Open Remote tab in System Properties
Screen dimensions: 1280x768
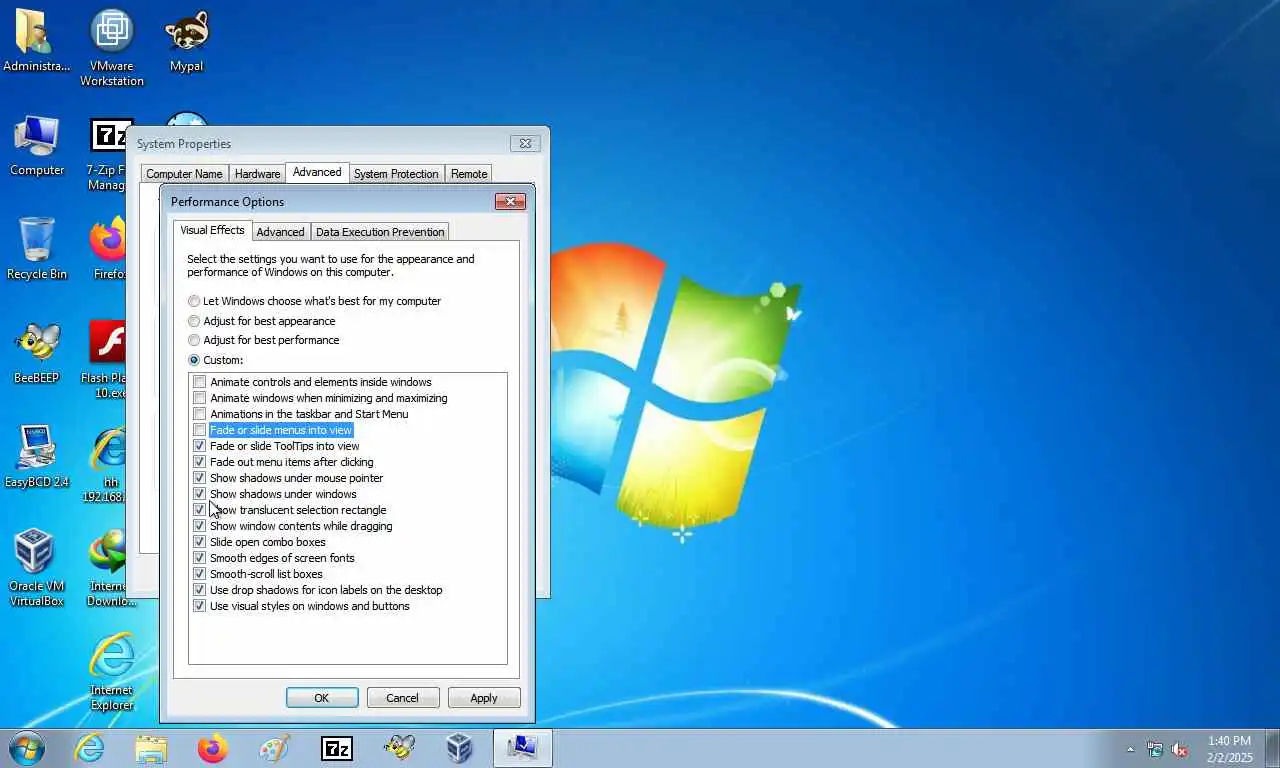[x=469, y=174]
